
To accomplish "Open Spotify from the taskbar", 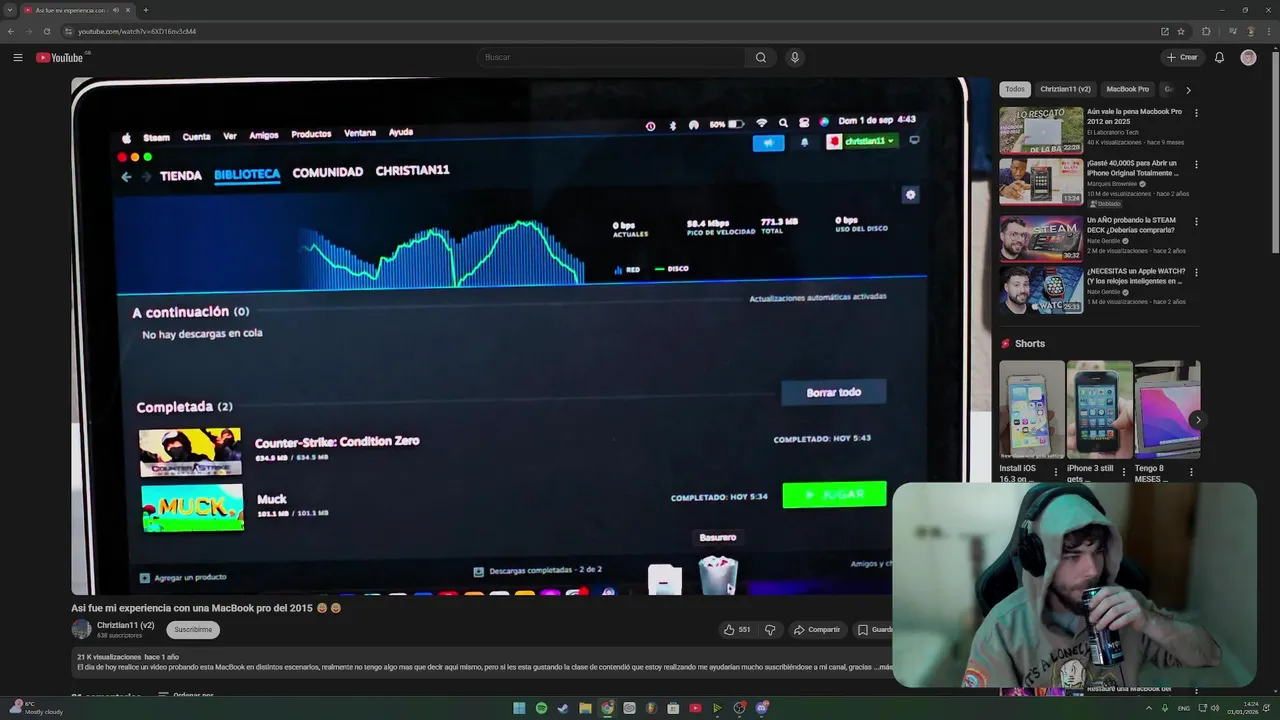I will point(541,708).
